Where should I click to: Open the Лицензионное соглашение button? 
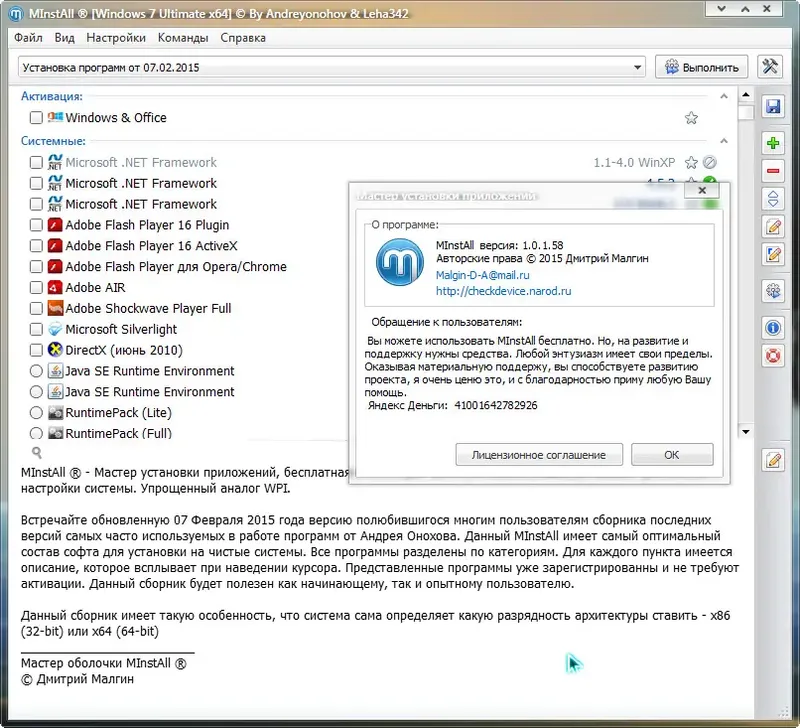(x=538, y=454)
